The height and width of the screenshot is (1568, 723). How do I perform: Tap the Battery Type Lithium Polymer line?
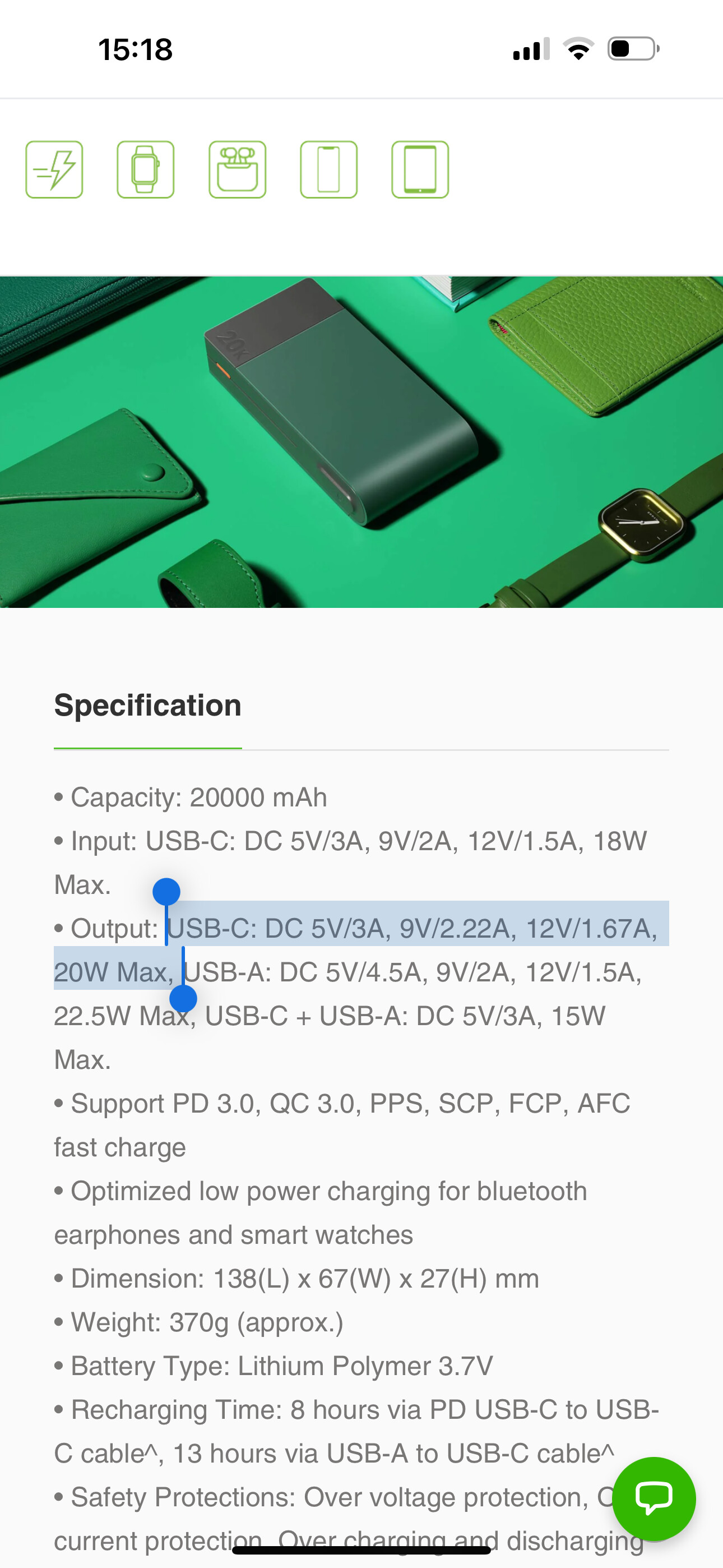(281, 1366)
